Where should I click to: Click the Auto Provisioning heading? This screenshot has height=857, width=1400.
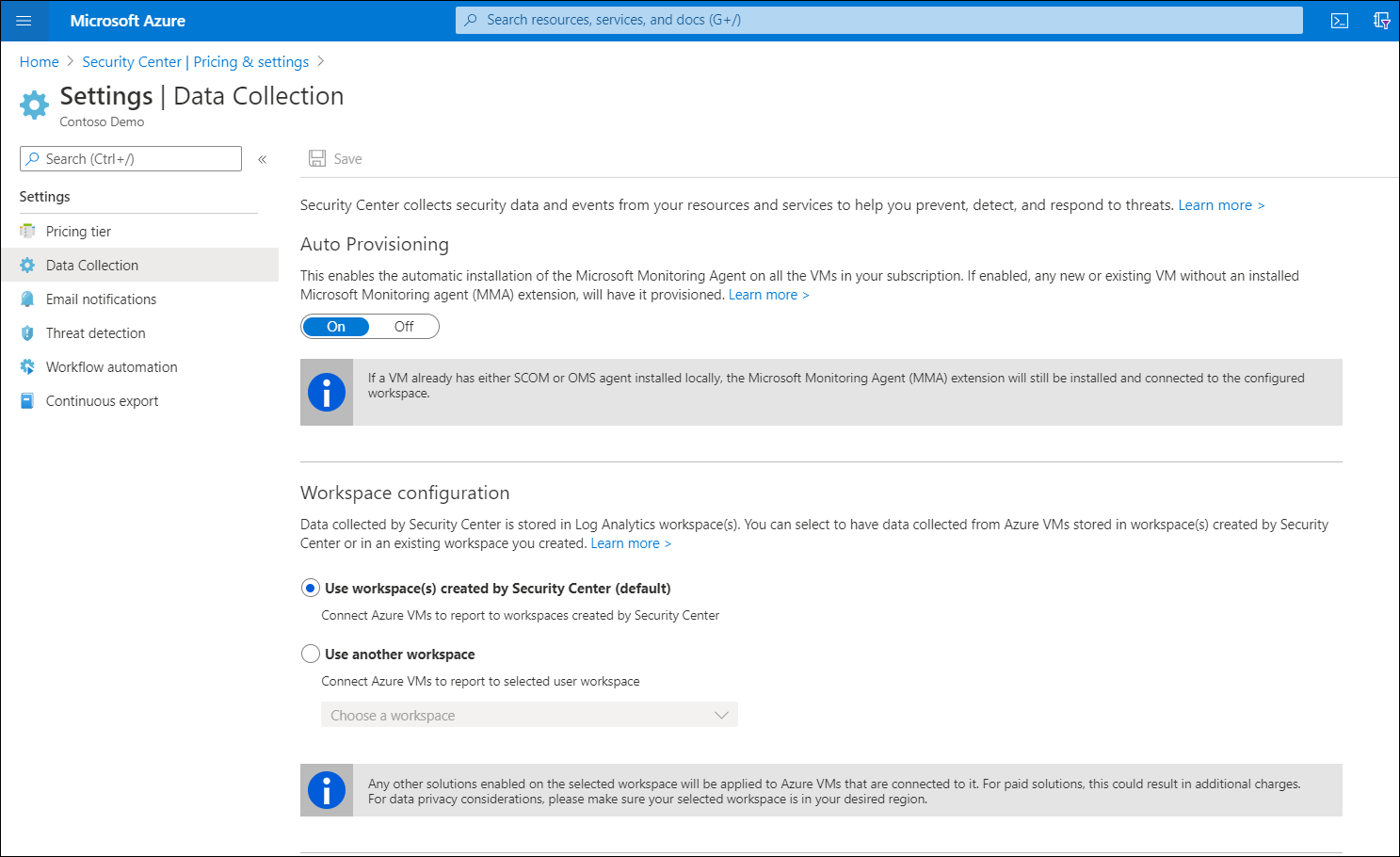374,244
